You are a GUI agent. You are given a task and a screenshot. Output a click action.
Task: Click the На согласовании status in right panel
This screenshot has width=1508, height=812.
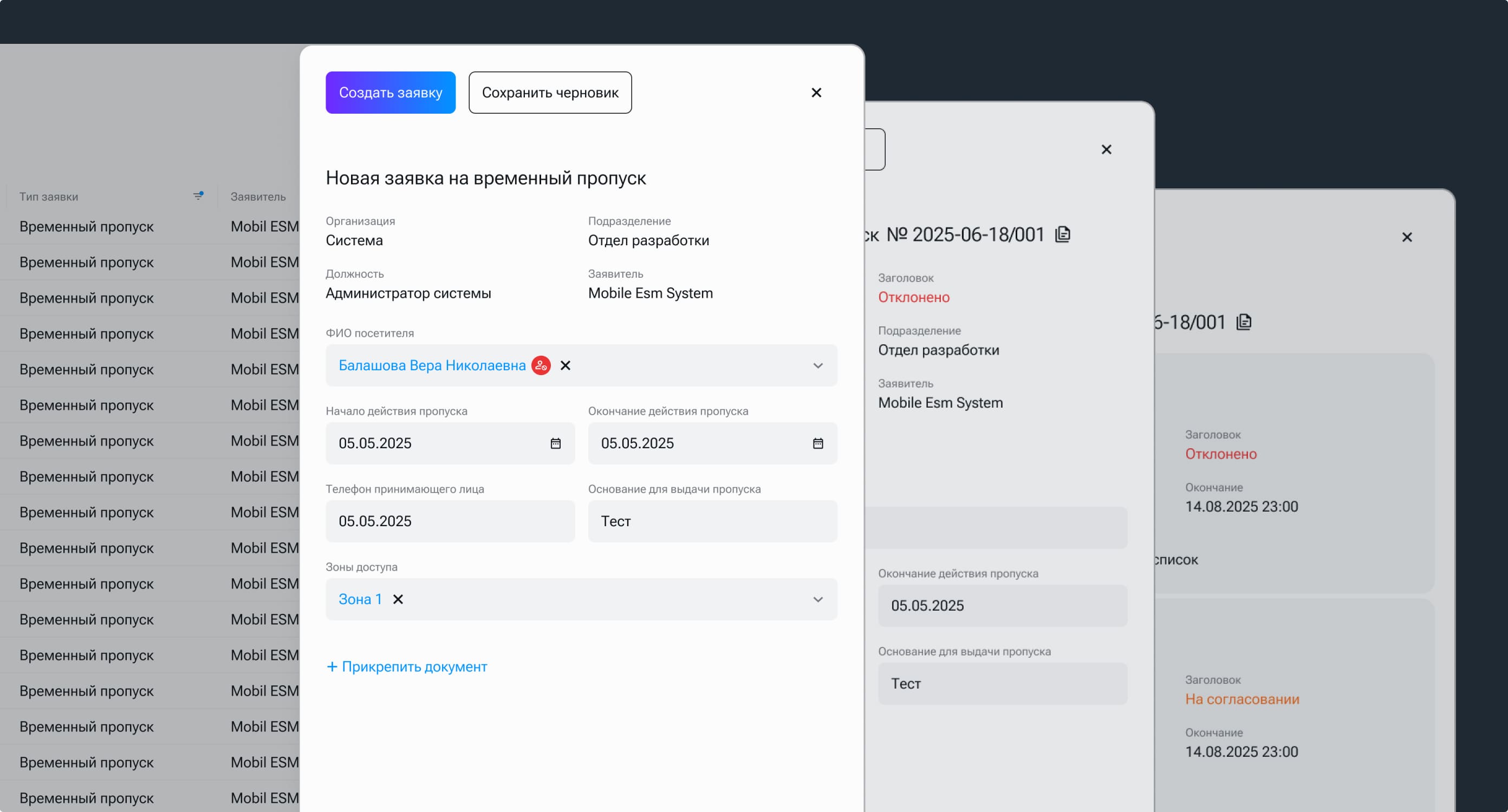click(1242, 699)
